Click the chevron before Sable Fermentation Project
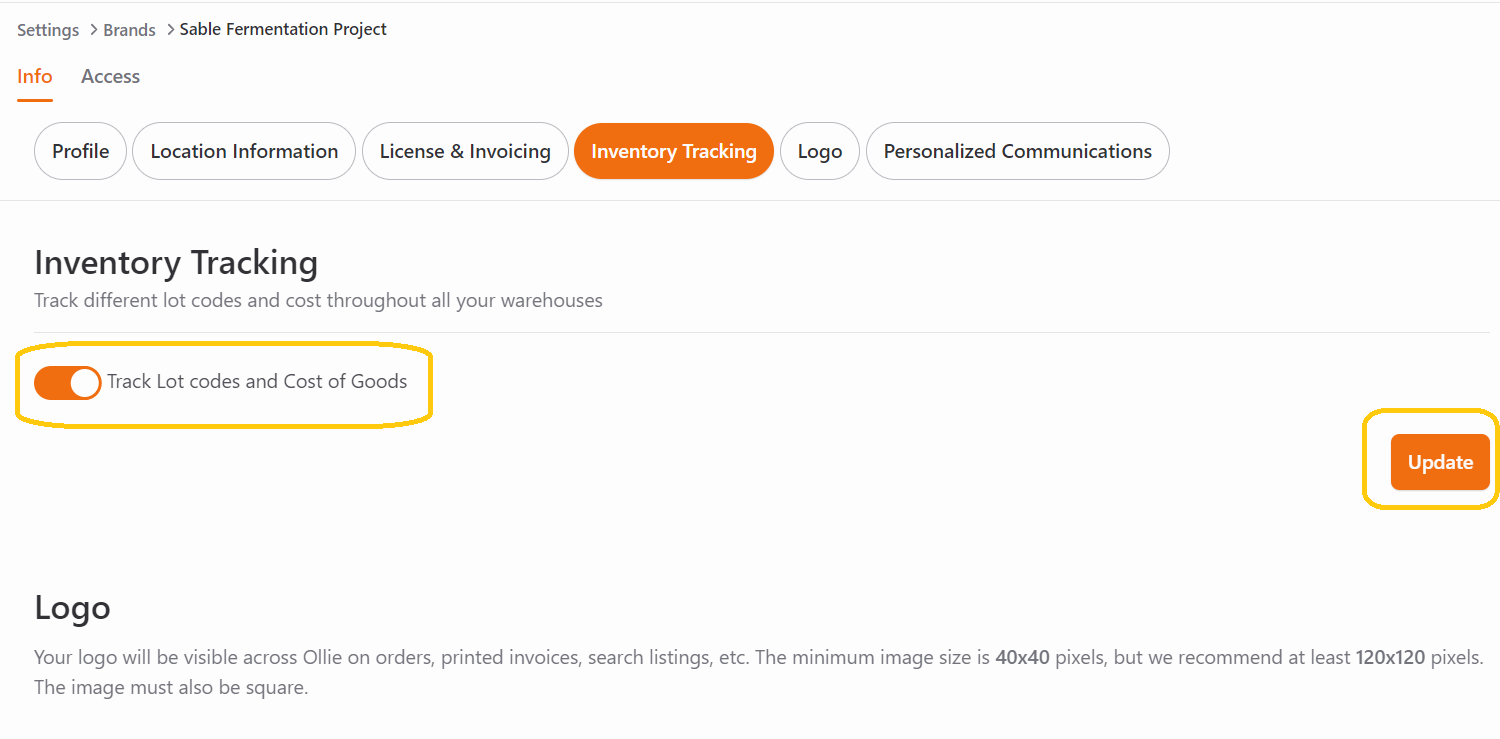This screenshot has width=1500, height=739. (170, 30)
